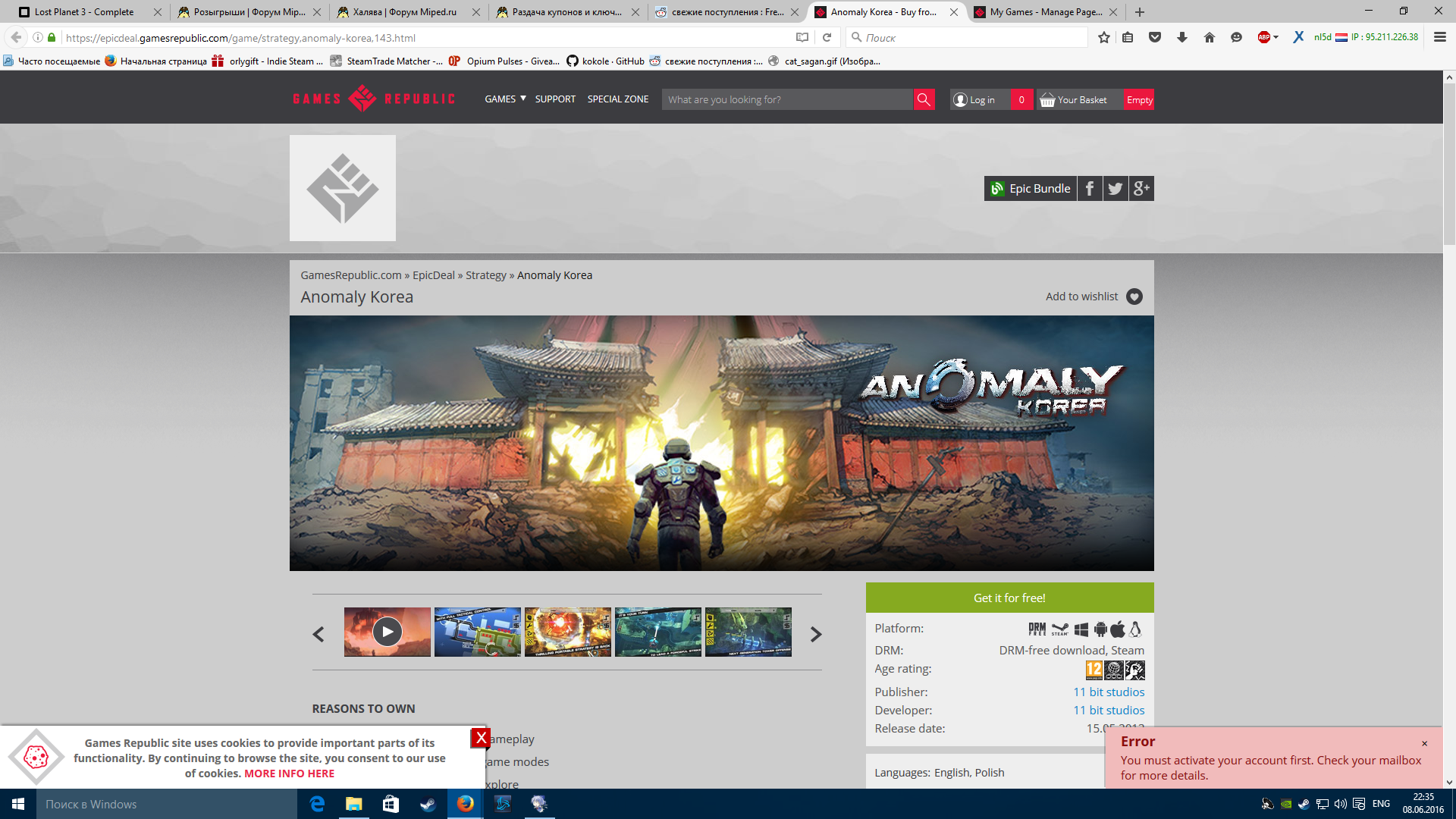The image size is (1456, 819).
Task: Close the cookie notice banner
Action: tap(481, 738)
